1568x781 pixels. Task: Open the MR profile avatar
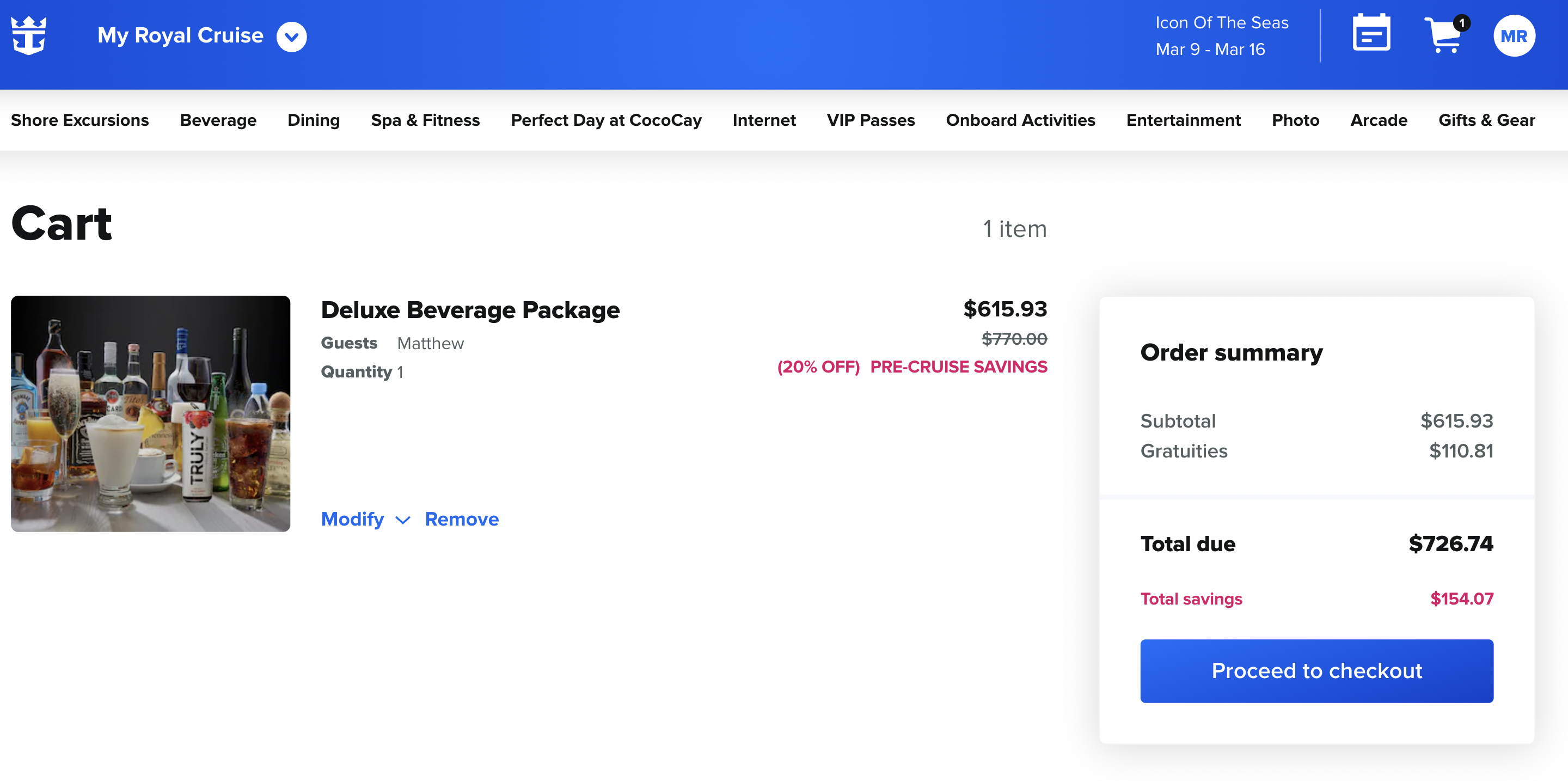pyautogui.click(x=1514, y=36)
